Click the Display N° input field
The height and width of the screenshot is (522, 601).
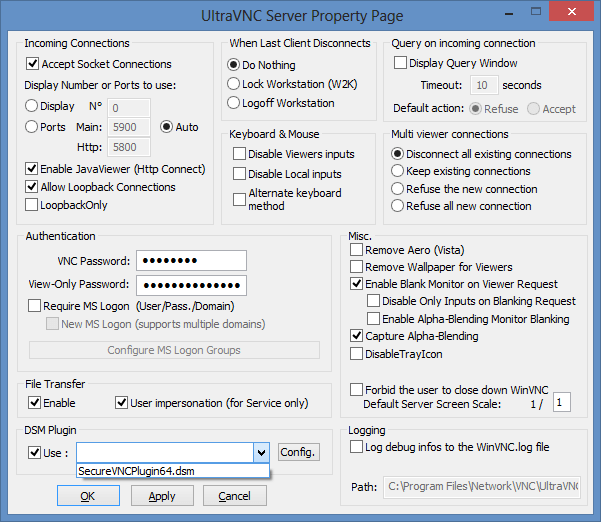(x=129, y=108)
